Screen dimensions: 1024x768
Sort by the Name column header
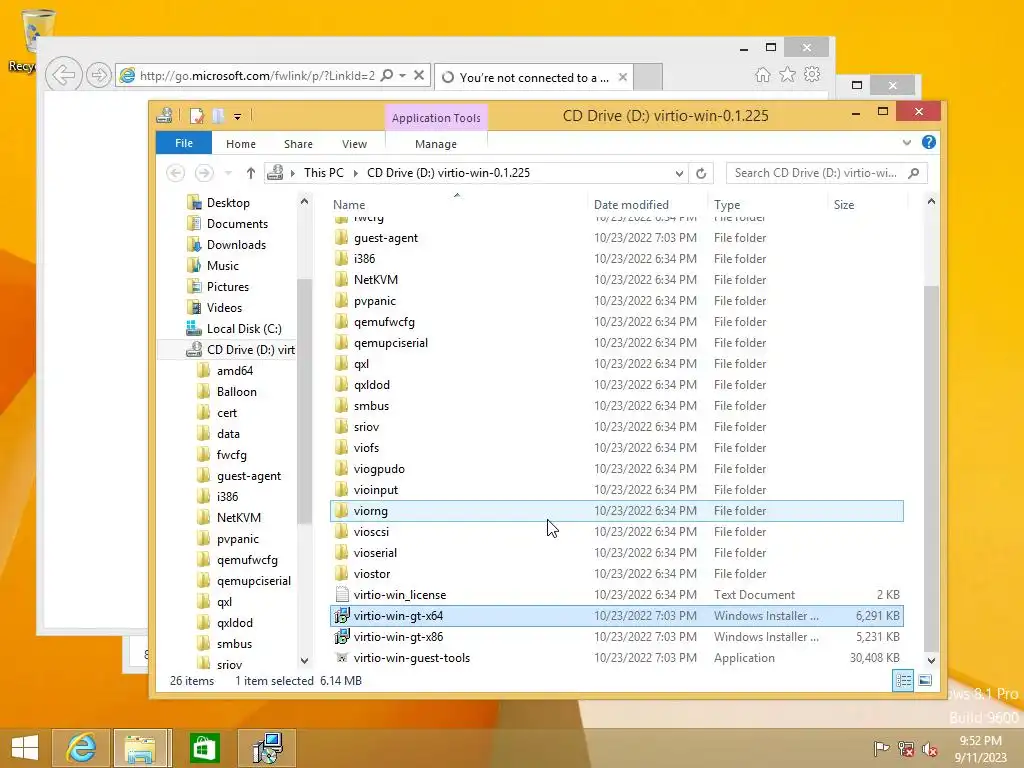point(349,204)
